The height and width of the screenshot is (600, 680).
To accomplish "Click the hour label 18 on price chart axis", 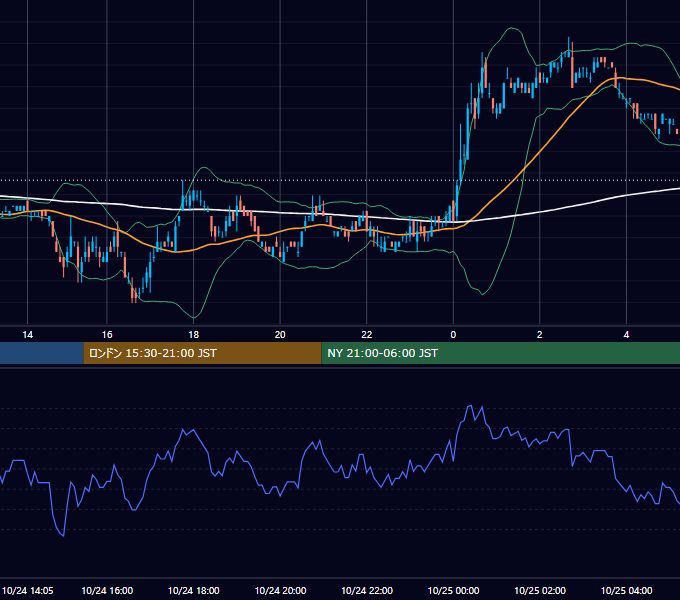I will coord(193,335).
